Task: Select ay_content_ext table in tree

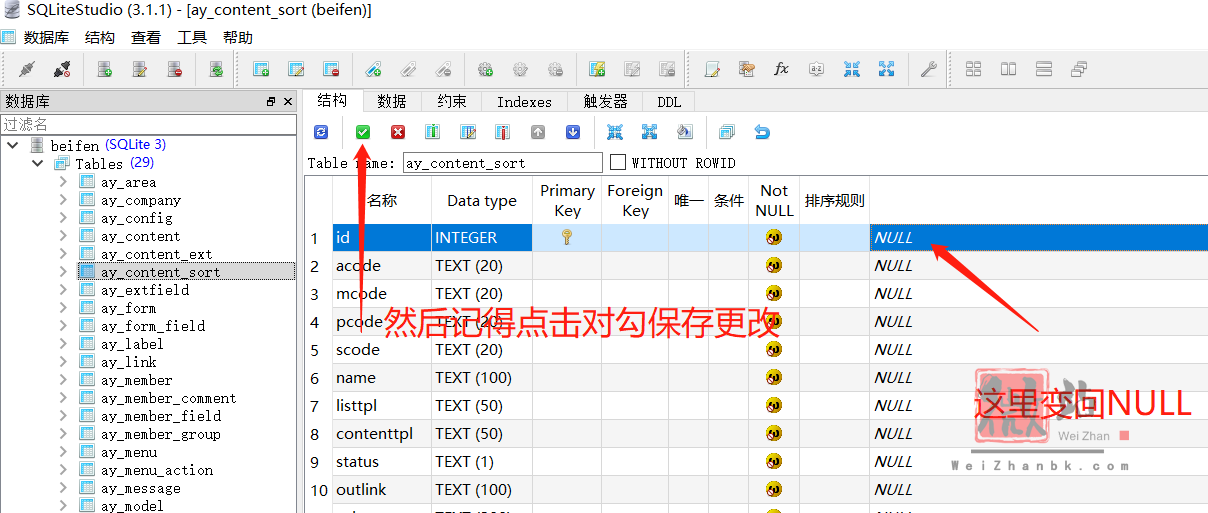Action: 156,254
